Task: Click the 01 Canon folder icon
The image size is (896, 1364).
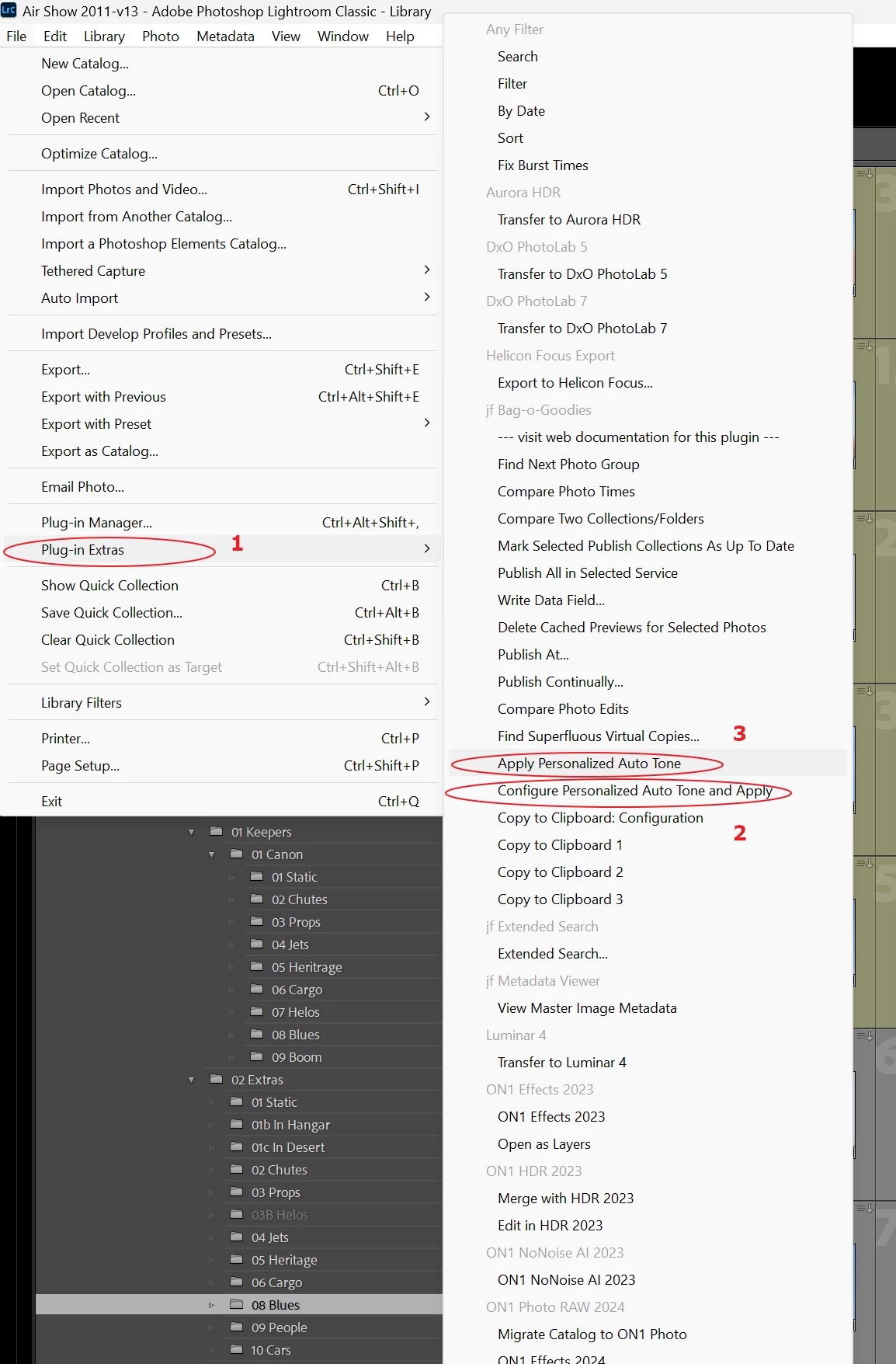Action: (237, 854)
